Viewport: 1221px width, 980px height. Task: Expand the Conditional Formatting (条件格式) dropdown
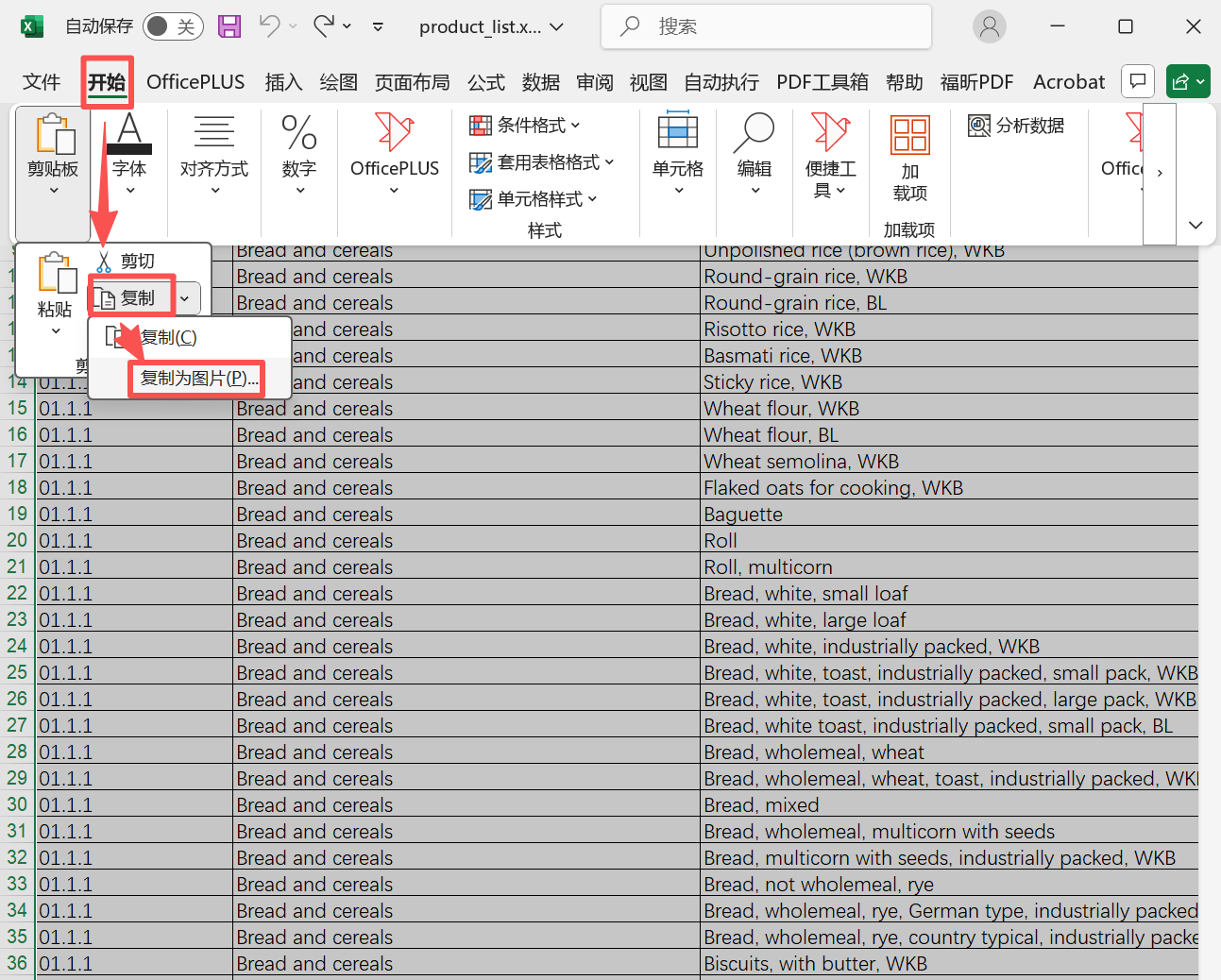[525, 126]
